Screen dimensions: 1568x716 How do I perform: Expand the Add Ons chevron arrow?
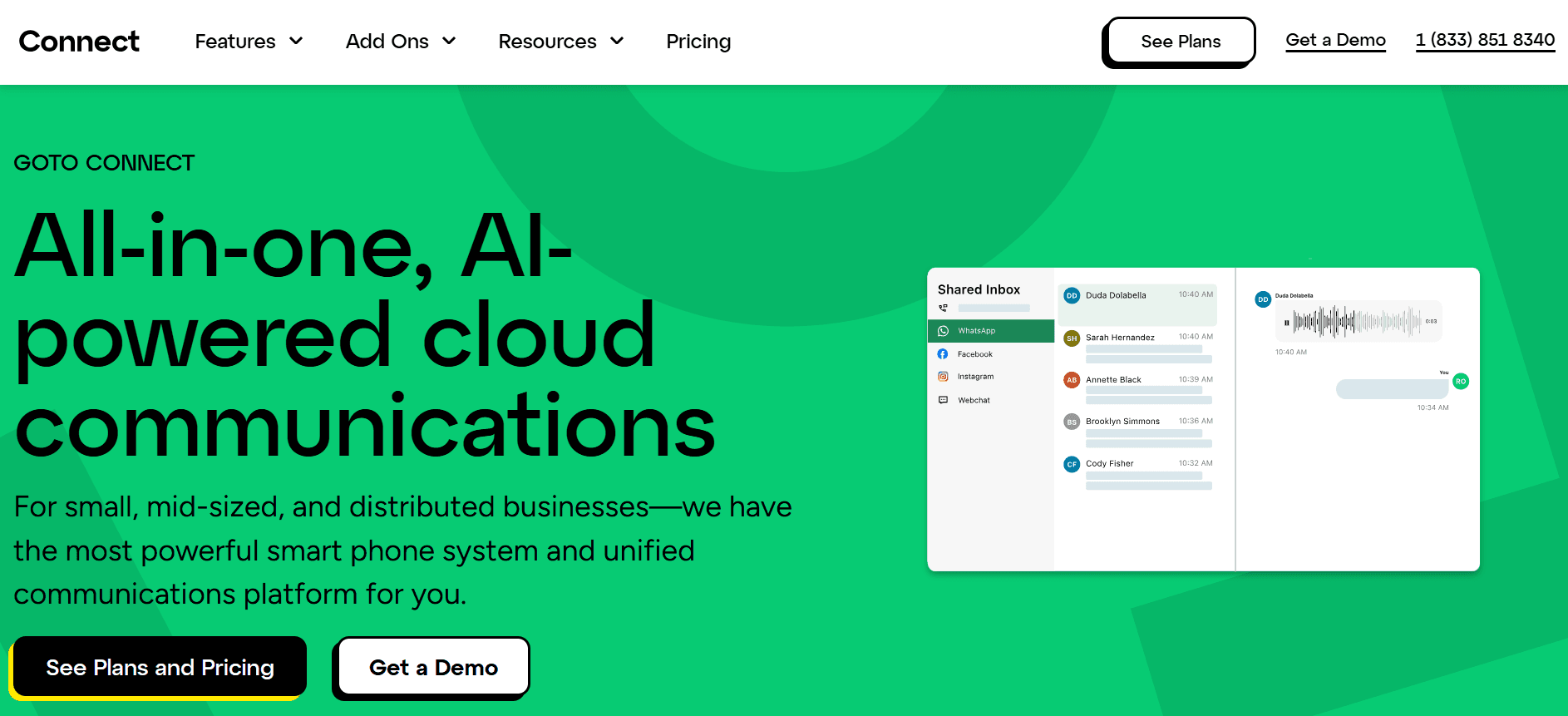tap(449, 41)
